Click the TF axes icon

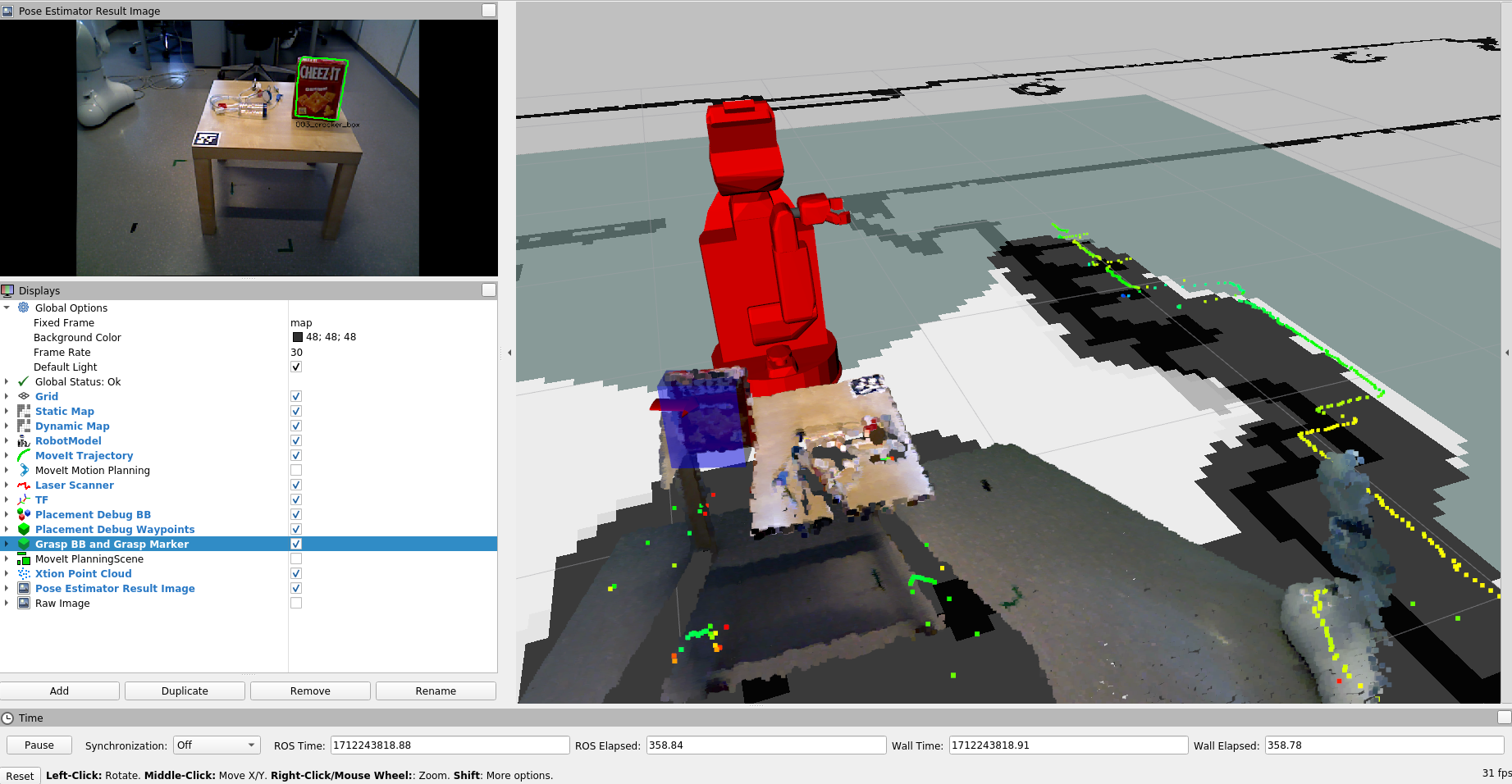click(x=24, y=499)
